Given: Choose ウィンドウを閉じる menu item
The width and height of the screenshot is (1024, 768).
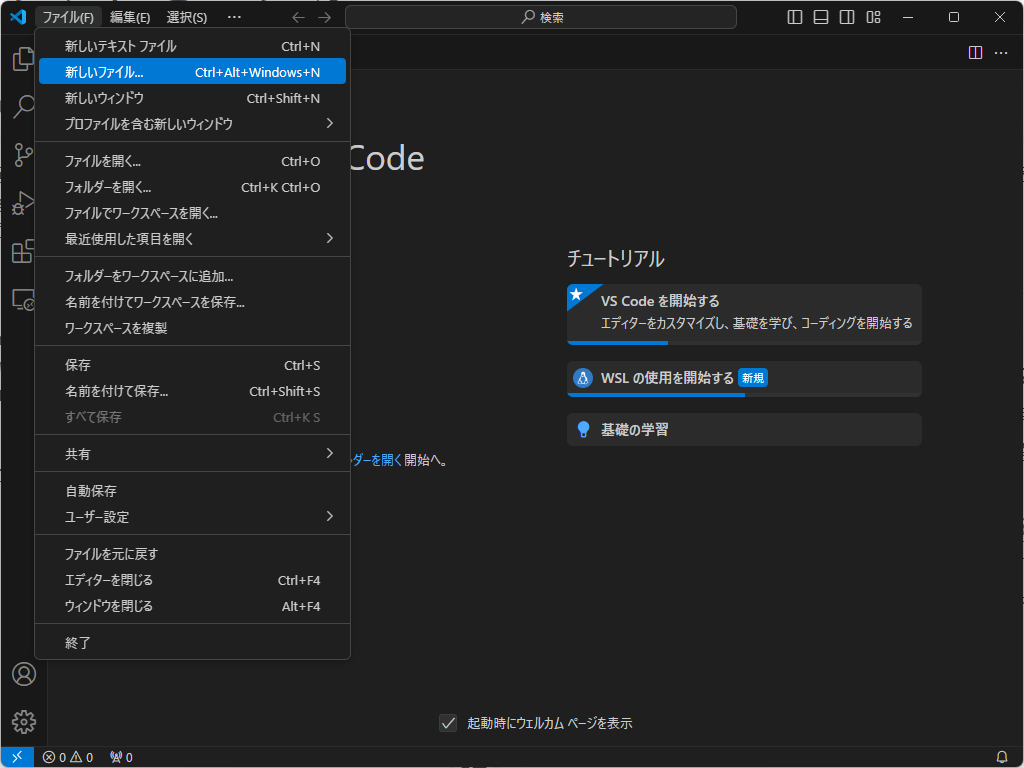Looking at the screenshot, I should click(x=192, y=606).
